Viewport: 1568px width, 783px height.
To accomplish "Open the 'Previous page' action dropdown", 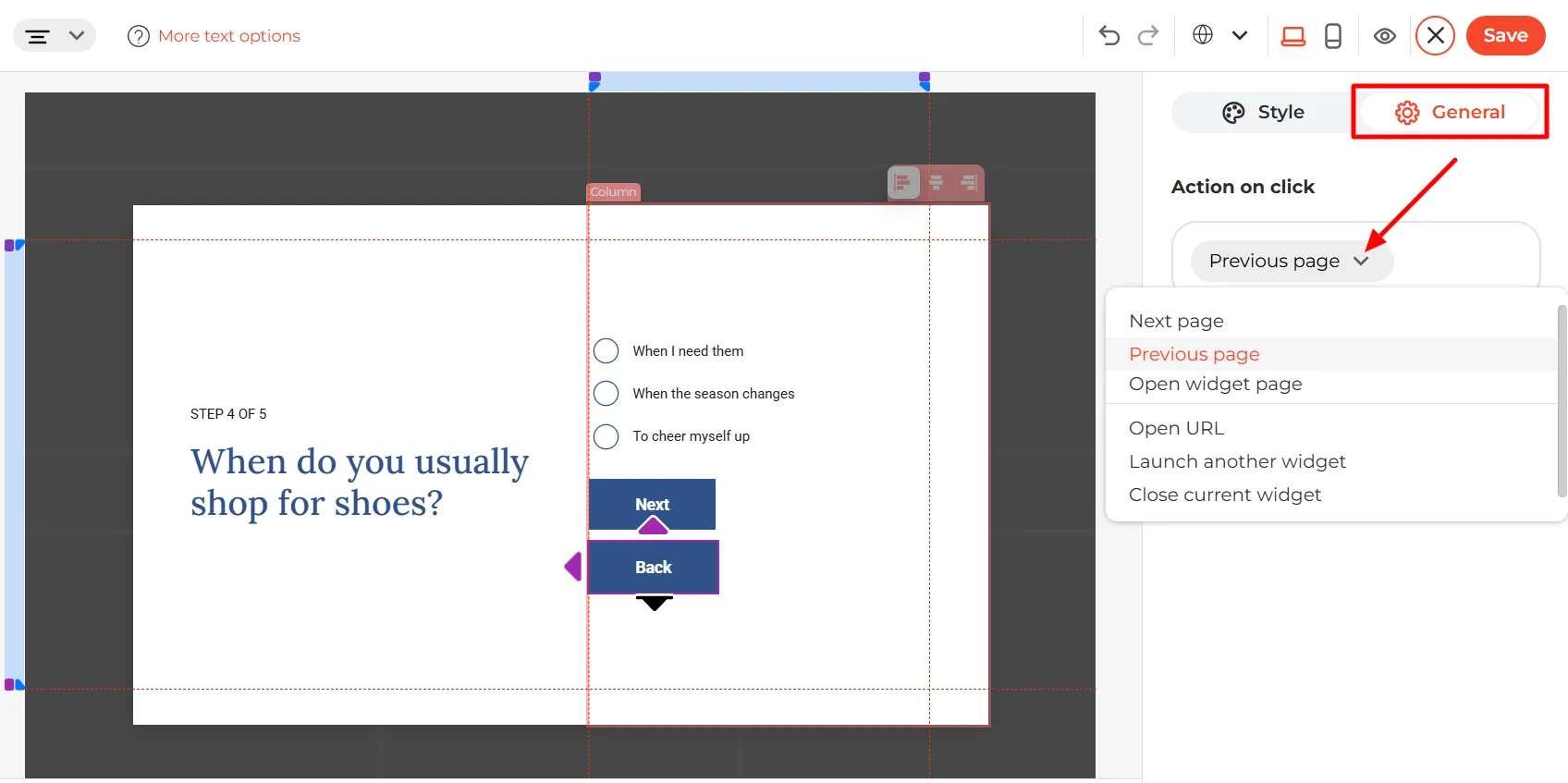I will pyautogui.click(x=1292, y=261).
